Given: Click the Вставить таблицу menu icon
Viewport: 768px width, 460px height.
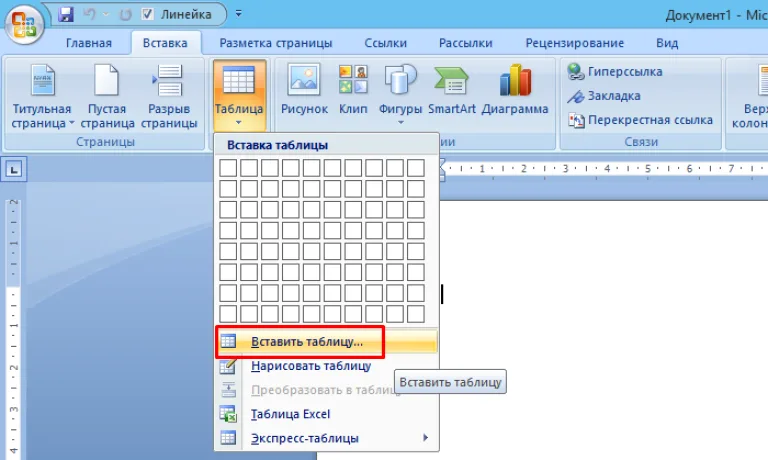Looking at the screenshot, I should pyautogui.click(x=228, y=341).
